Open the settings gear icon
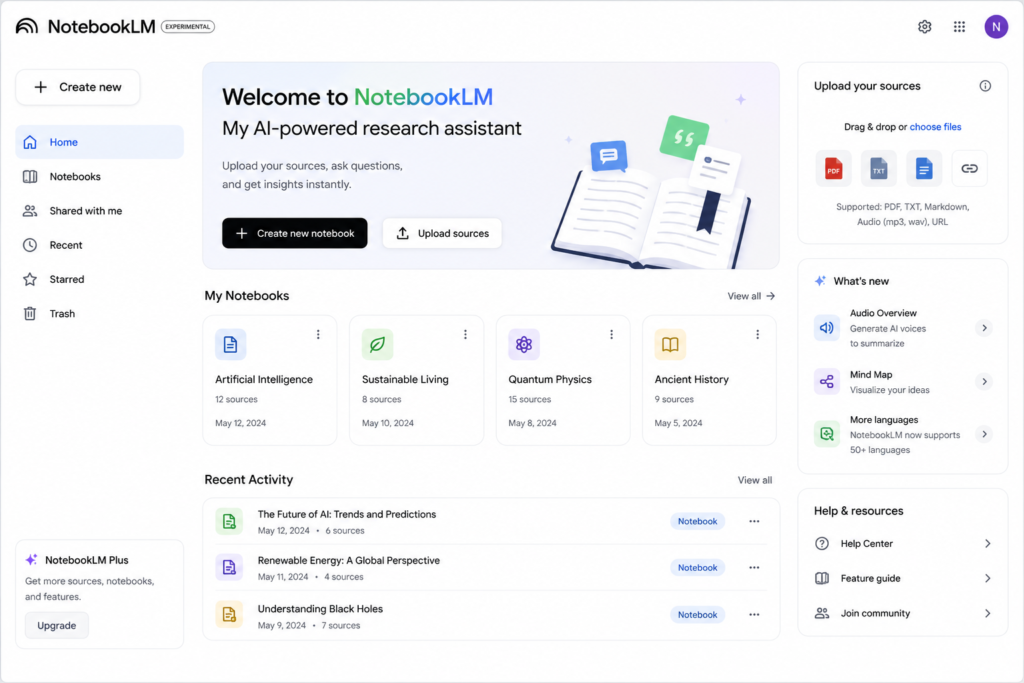1024x683 pixels. pos(924,27)
